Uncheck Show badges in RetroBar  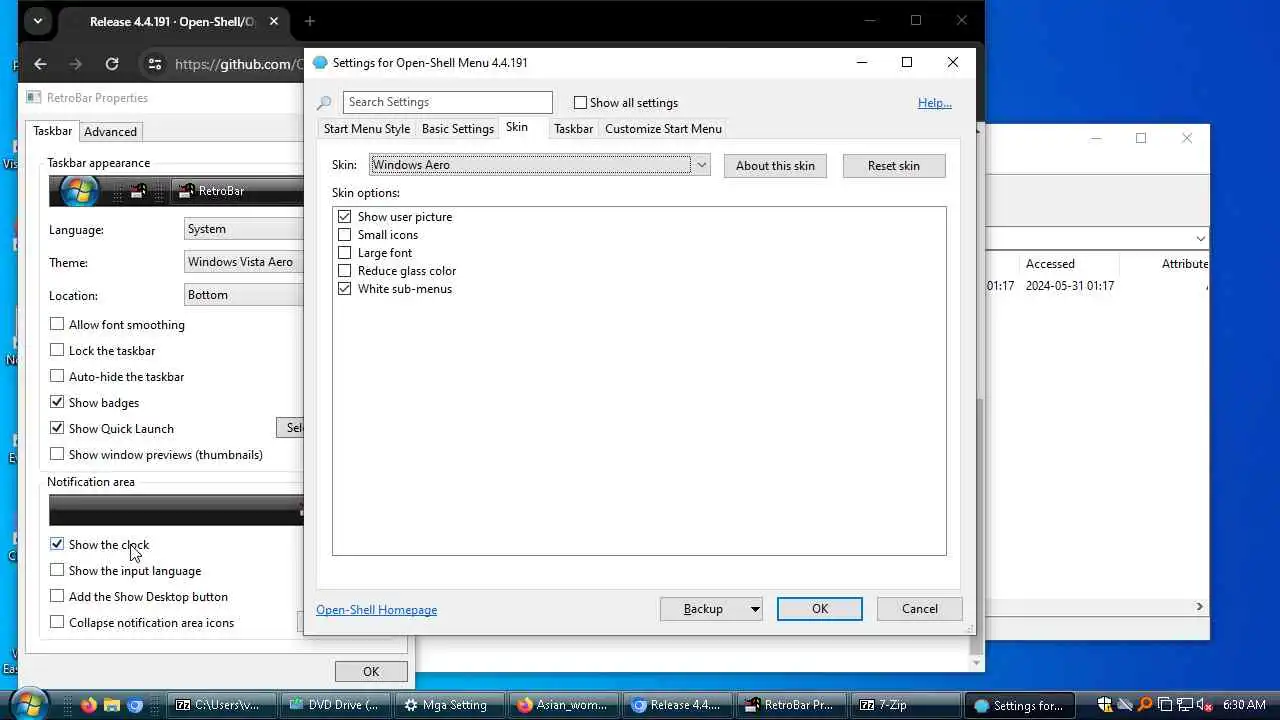click(57, 402)
